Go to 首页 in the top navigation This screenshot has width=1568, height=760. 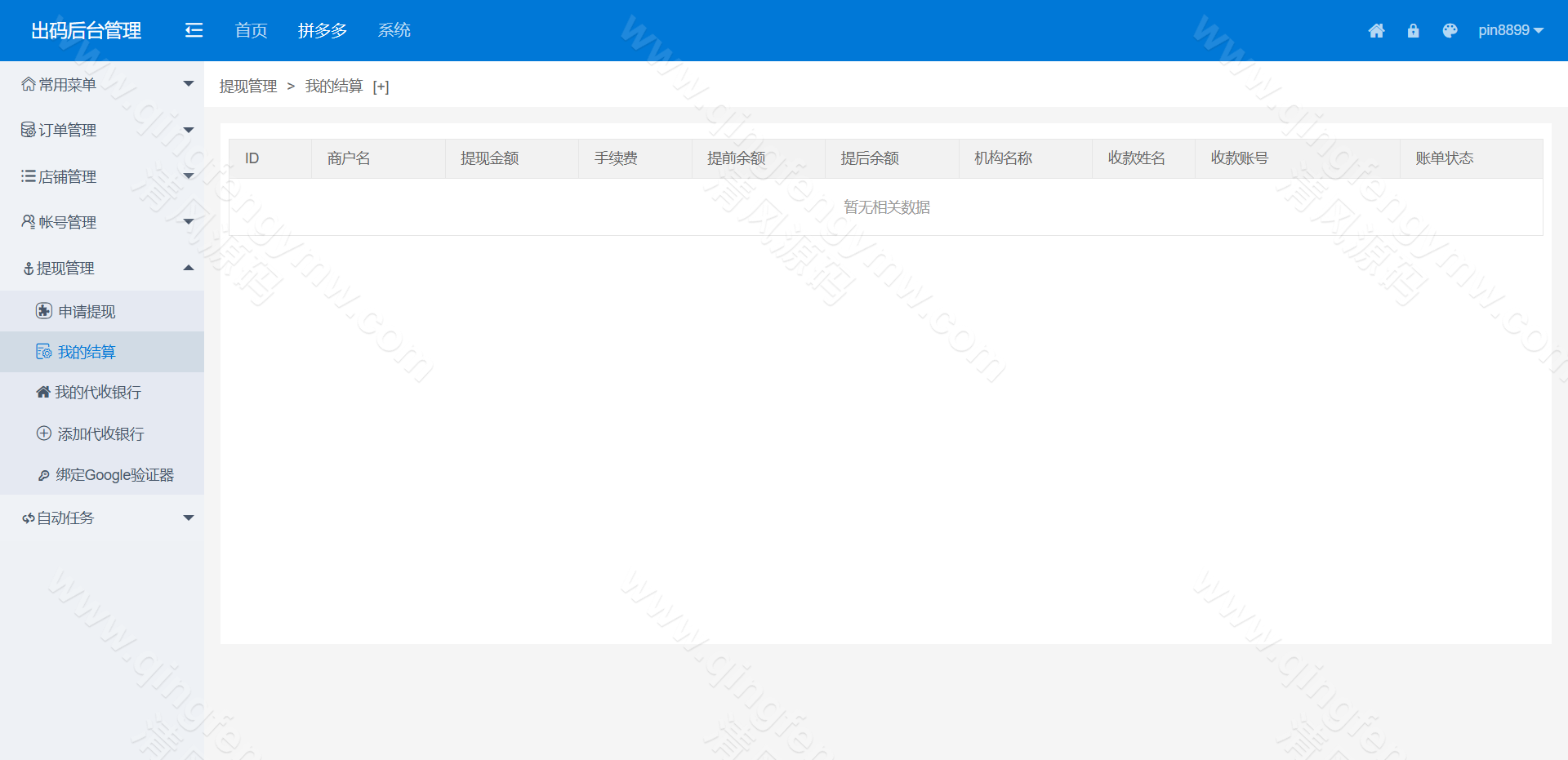tap(250, 30)
